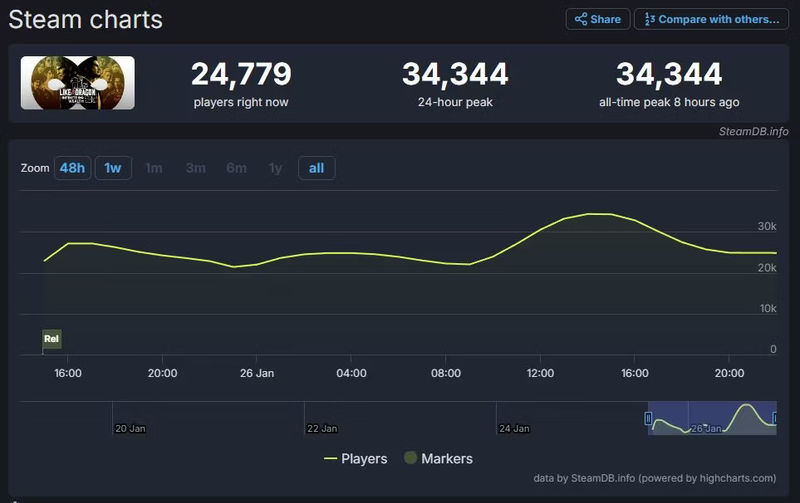800x503 pixels.
Task: Click the Steam charts heading
Action: (x=86, y=20)
